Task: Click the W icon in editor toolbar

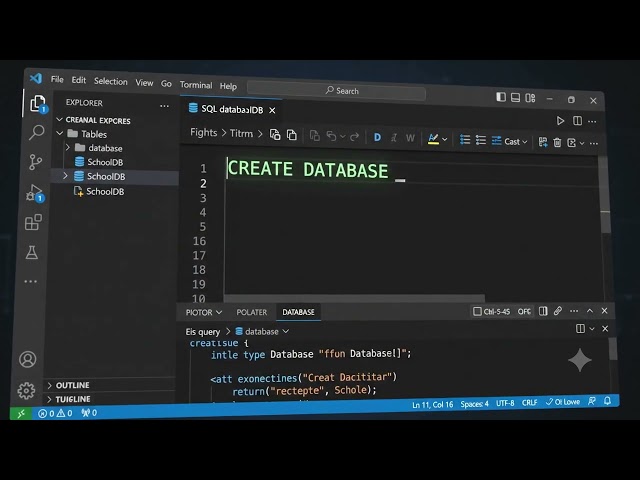Action: [x=410, y=138]
